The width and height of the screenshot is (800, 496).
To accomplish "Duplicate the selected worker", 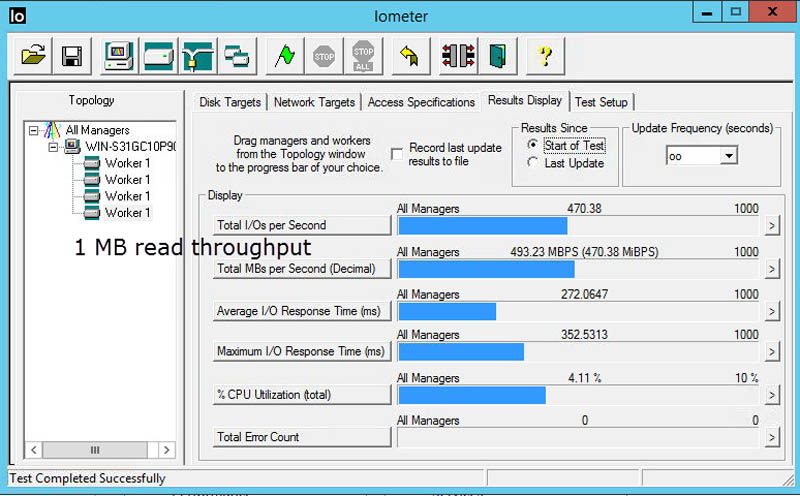I will pos(237,56).
